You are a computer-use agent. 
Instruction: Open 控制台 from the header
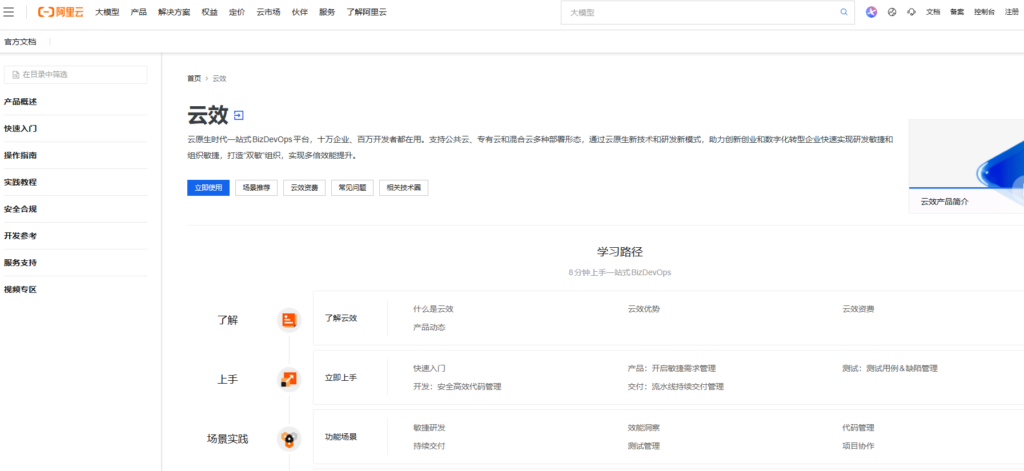(984, 12)
